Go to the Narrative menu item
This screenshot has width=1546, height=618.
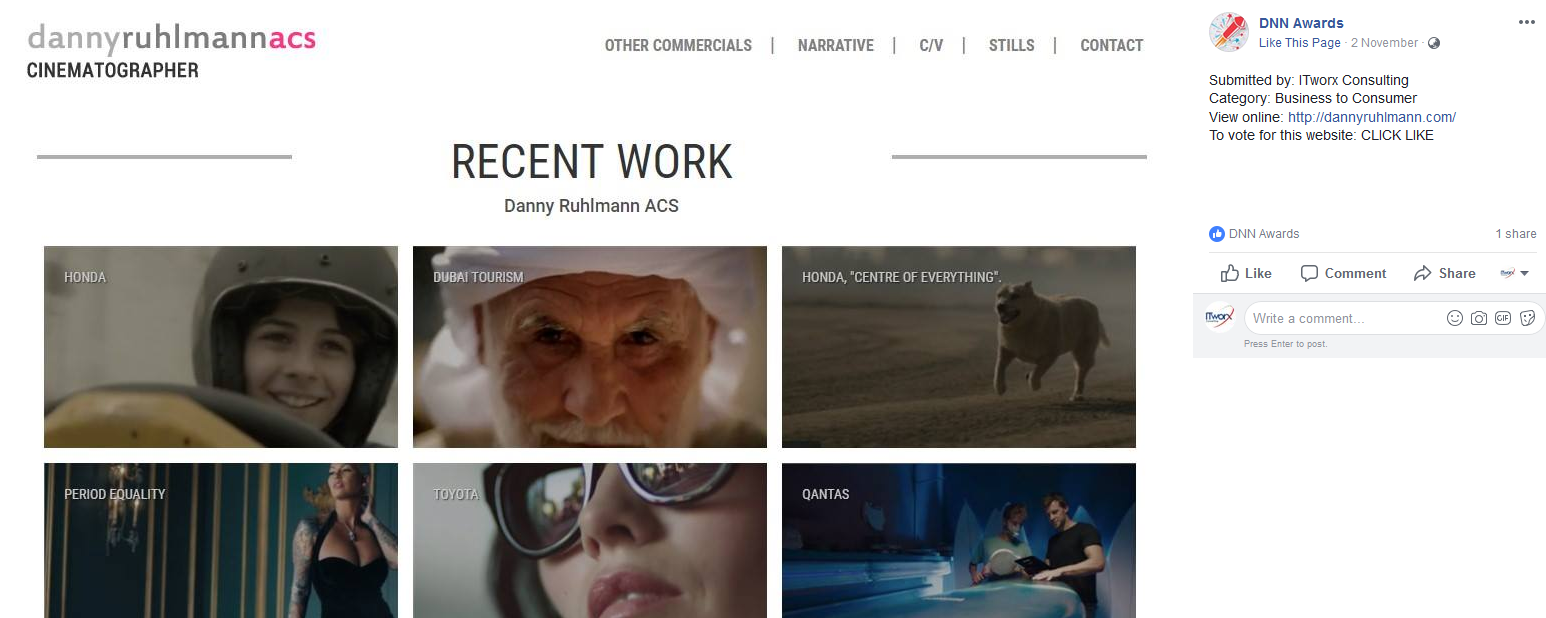[835, 45]
